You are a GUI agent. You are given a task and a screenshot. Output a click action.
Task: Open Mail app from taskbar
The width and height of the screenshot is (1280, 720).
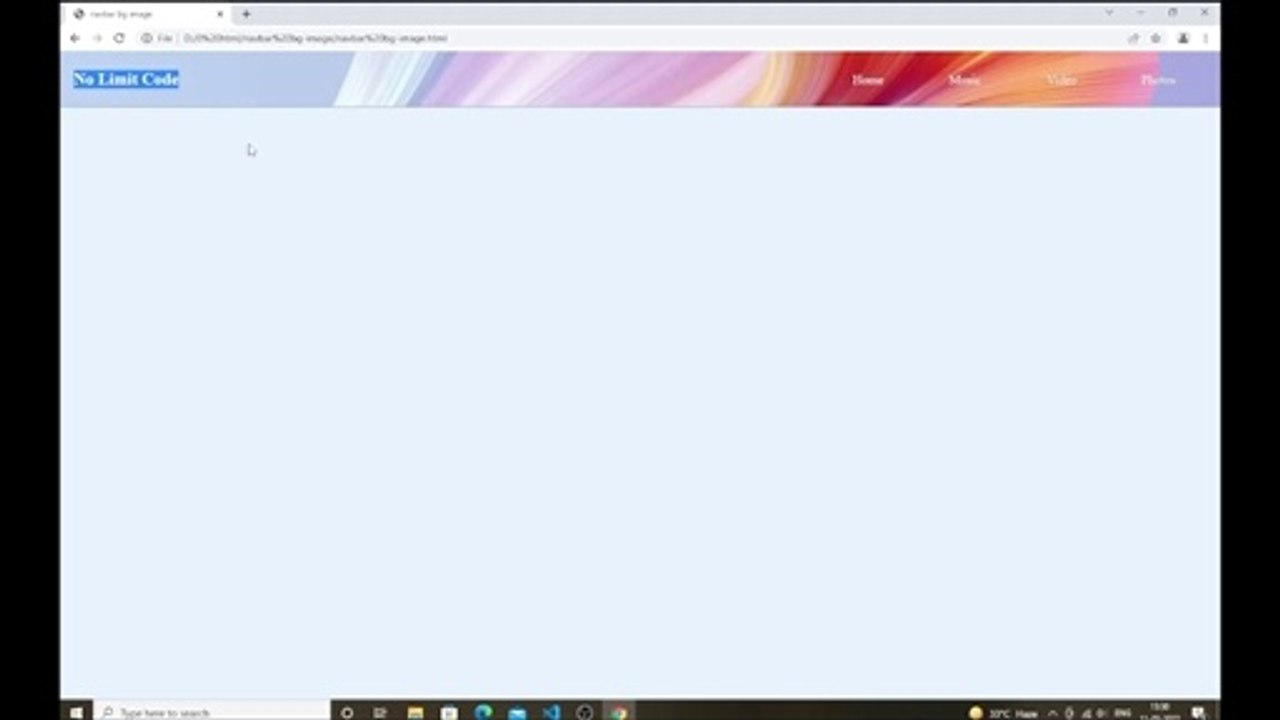pos(517,712)
